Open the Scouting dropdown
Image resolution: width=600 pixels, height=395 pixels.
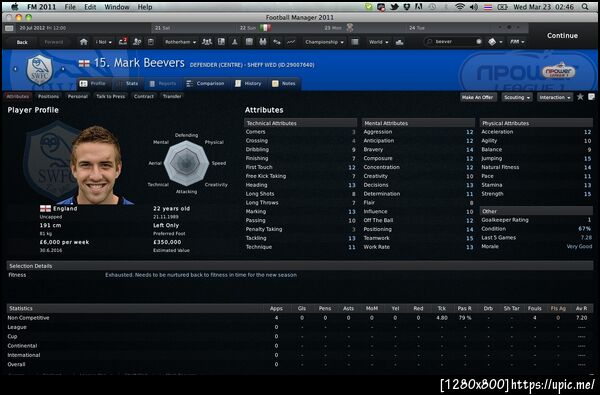517,97
